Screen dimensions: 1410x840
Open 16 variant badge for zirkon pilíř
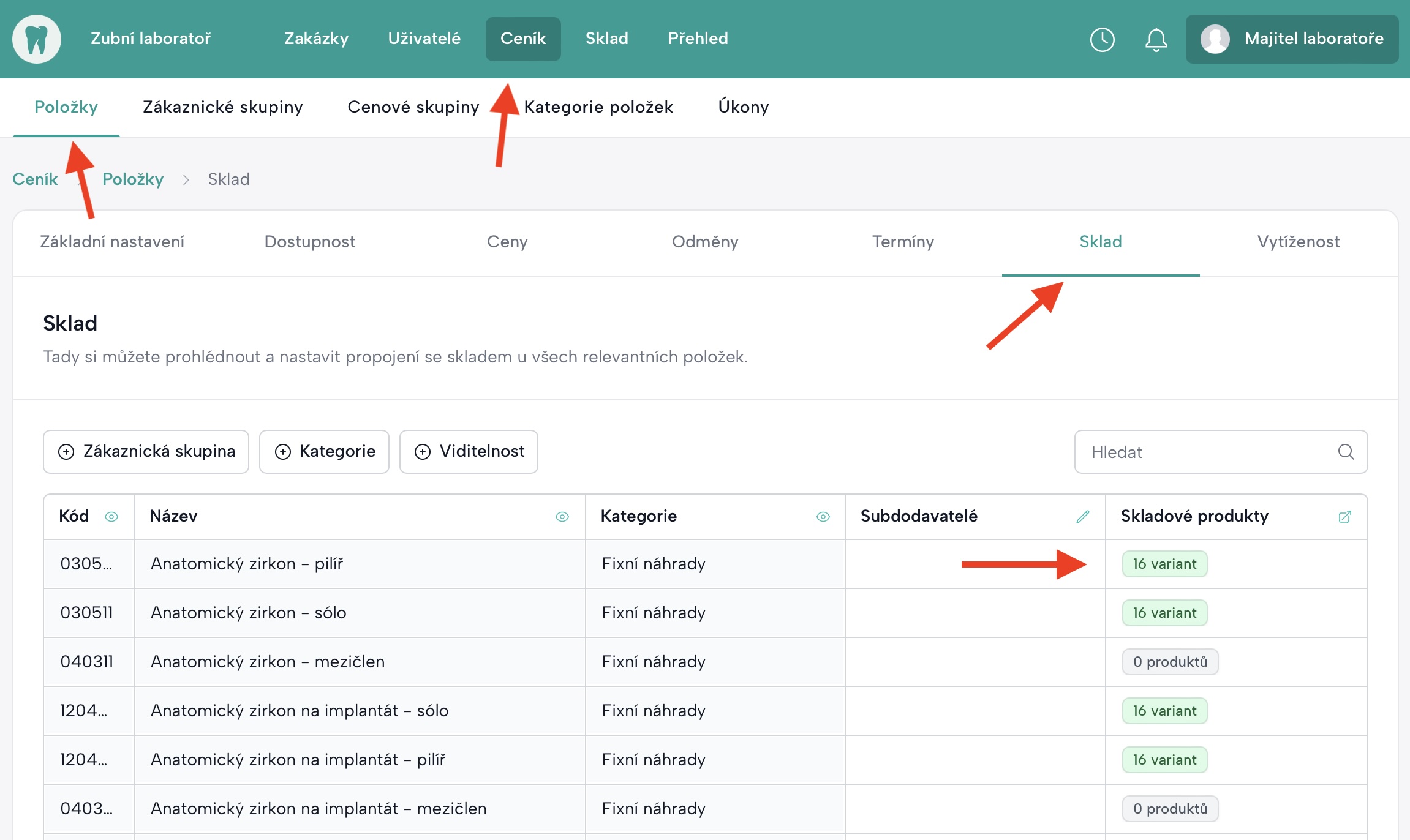(x=1164, y=564)
